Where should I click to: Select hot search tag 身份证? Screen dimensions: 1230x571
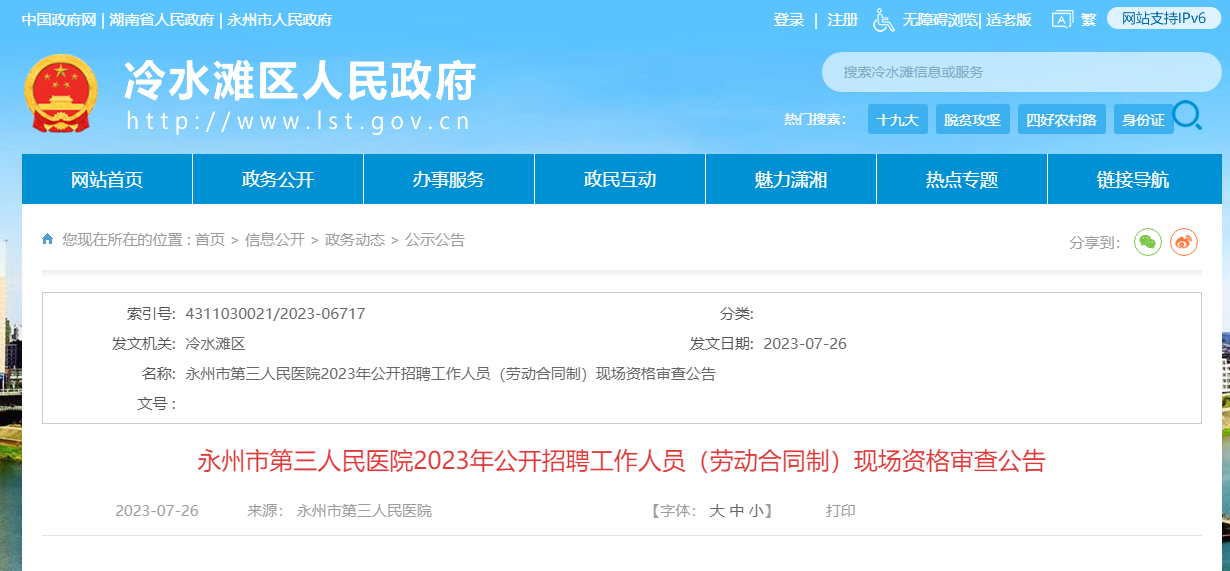click(x=1143, y=119)
